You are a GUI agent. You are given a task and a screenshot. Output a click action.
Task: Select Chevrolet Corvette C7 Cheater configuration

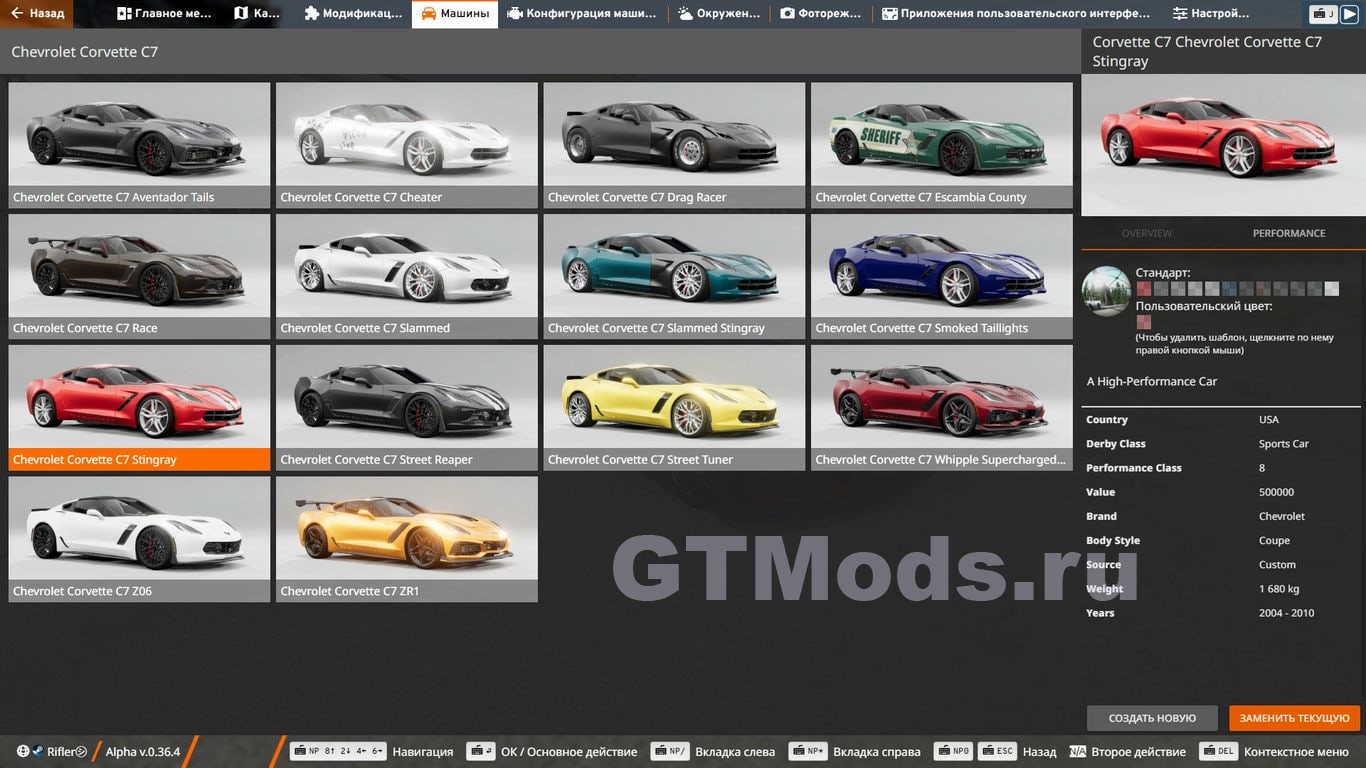tap(407, 145)
